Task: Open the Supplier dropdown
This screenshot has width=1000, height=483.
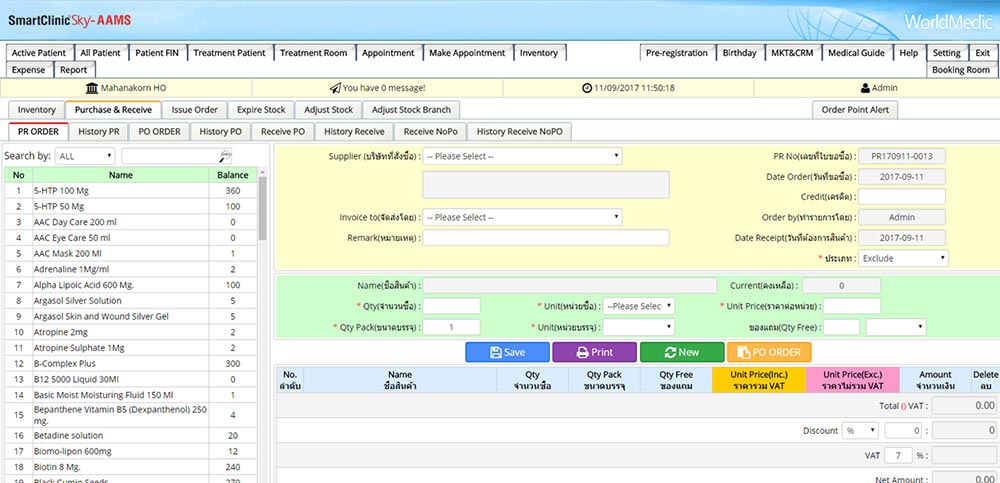Action: click(522, 156)
